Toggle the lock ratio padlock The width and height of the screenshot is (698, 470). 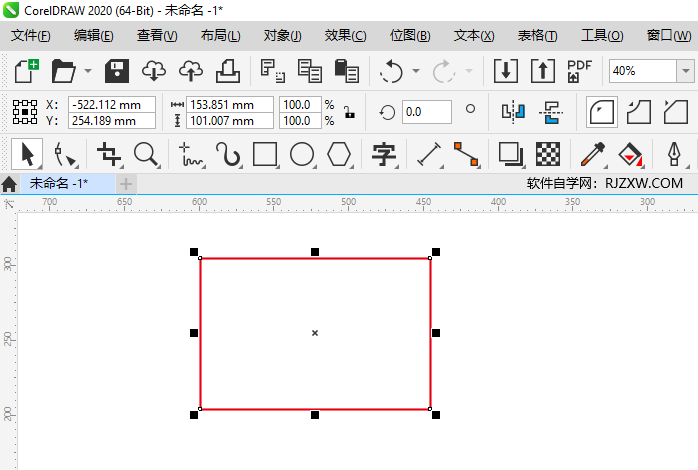tap(349, 112)
